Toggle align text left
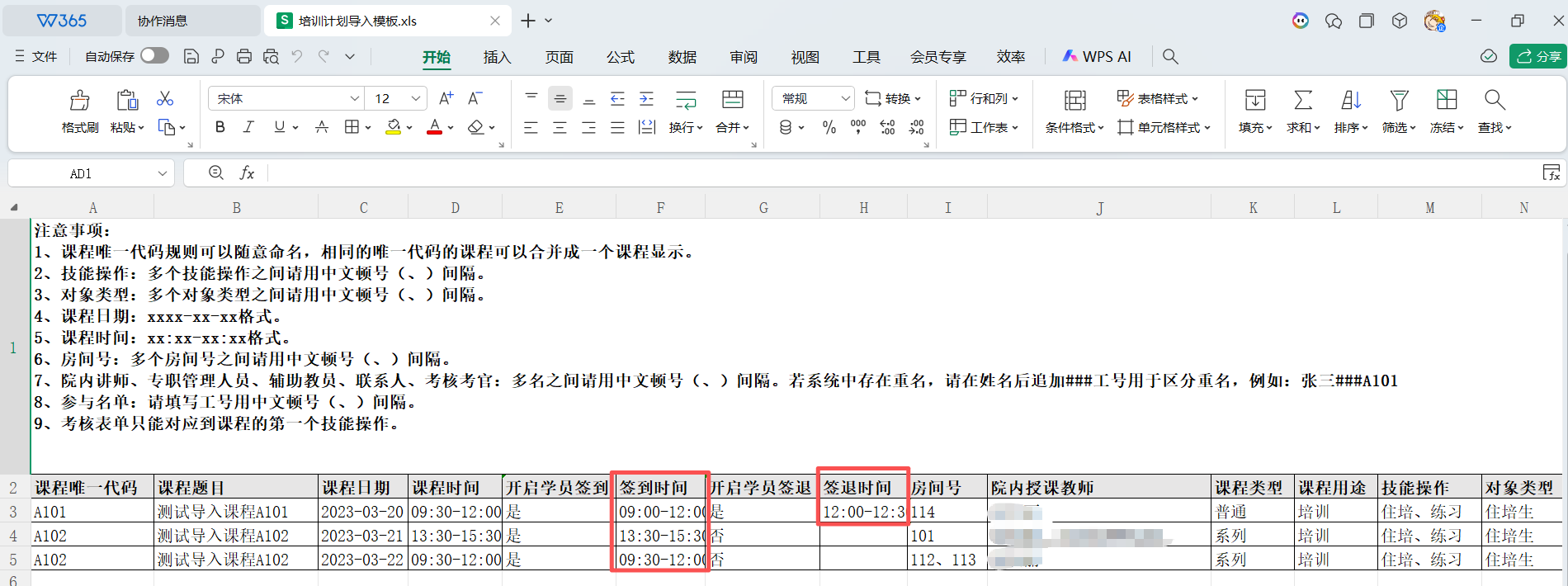The width and height of the screenshot is (1568, 586). 531,127
